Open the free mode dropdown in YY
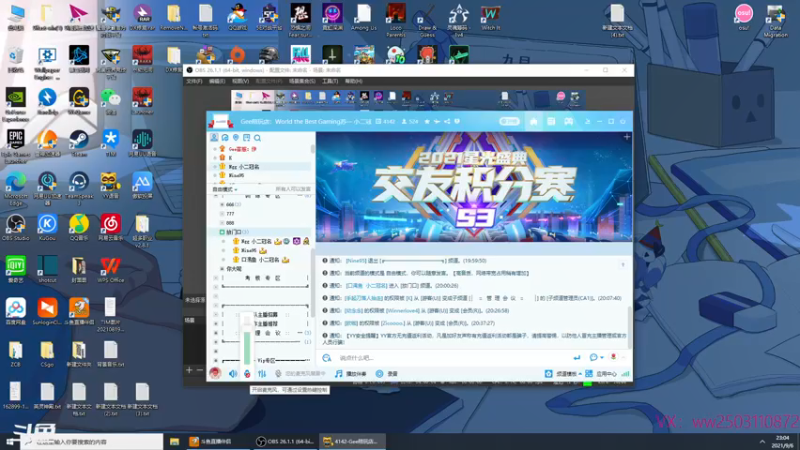 [225, 189]
